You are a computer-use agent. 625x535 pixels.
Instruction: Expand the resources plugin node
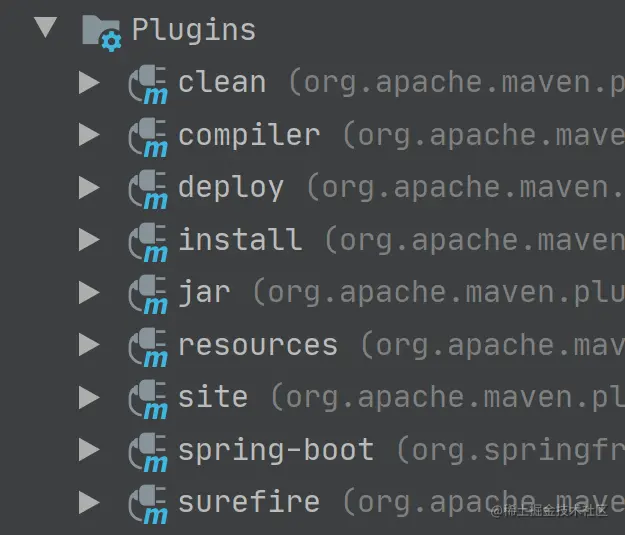[89, 344]
